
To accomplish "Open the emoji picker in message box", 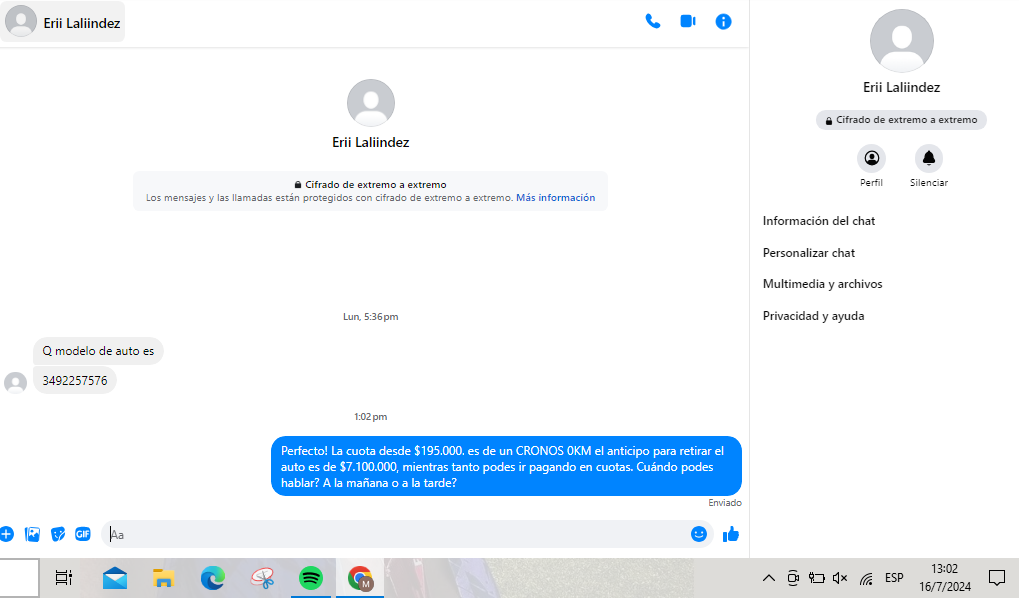I will [x=699, y=534].
